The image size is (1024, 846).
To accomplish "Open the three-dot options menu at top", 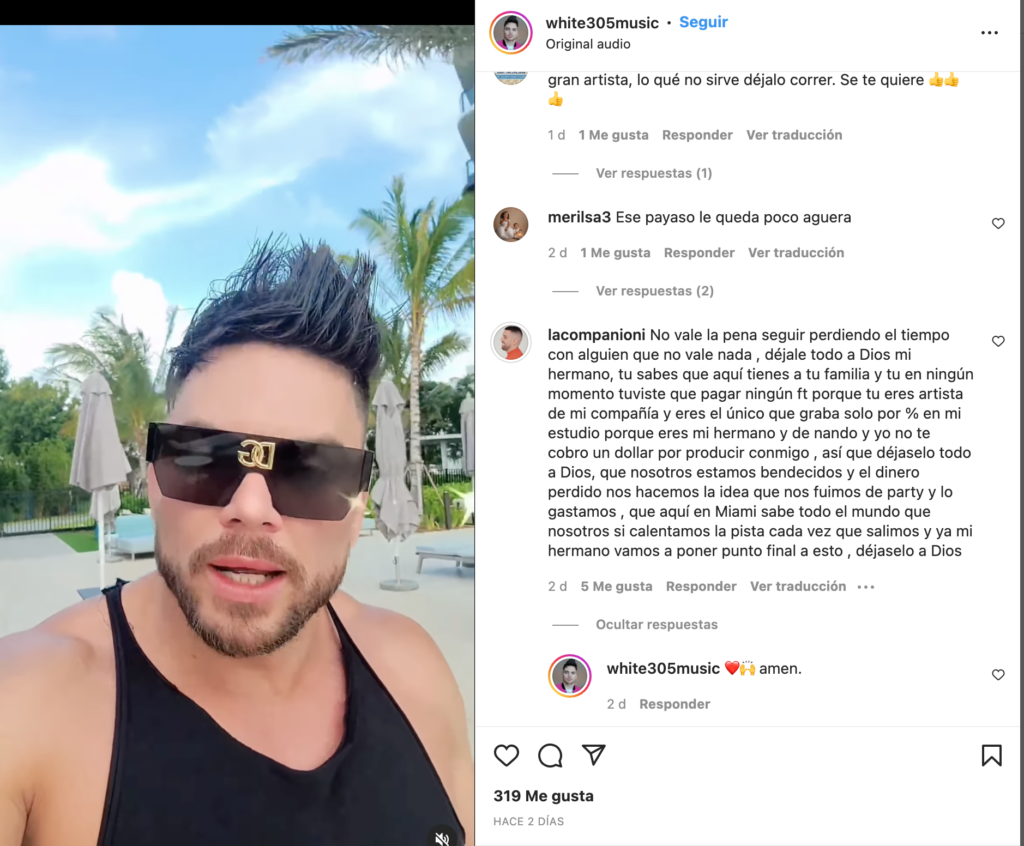I will pyautogui.click(x=989, y=33).
